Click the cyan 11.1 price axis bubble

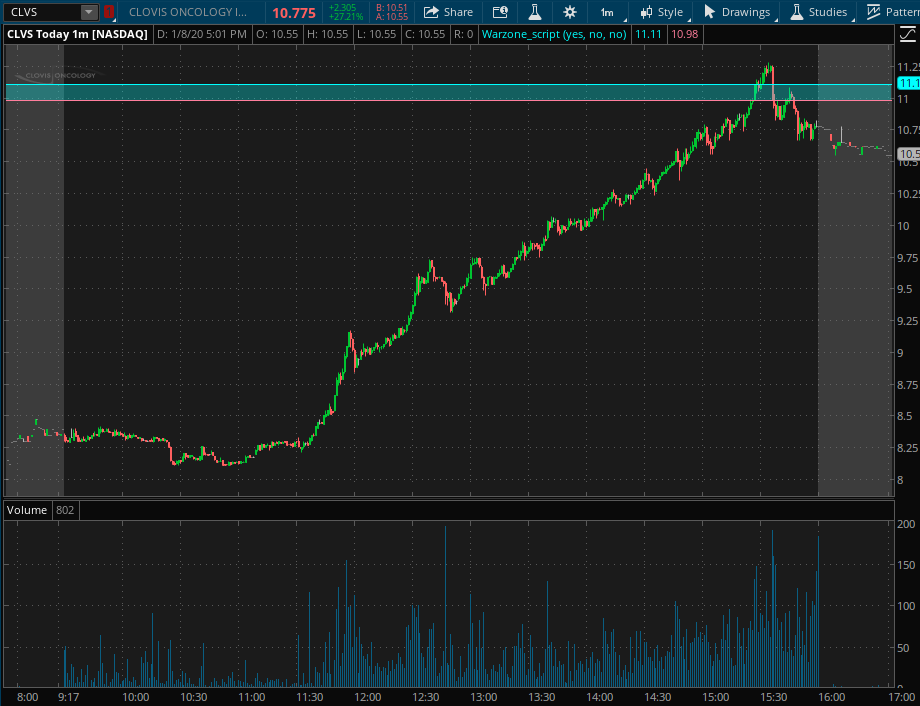(x=908, y=83)
